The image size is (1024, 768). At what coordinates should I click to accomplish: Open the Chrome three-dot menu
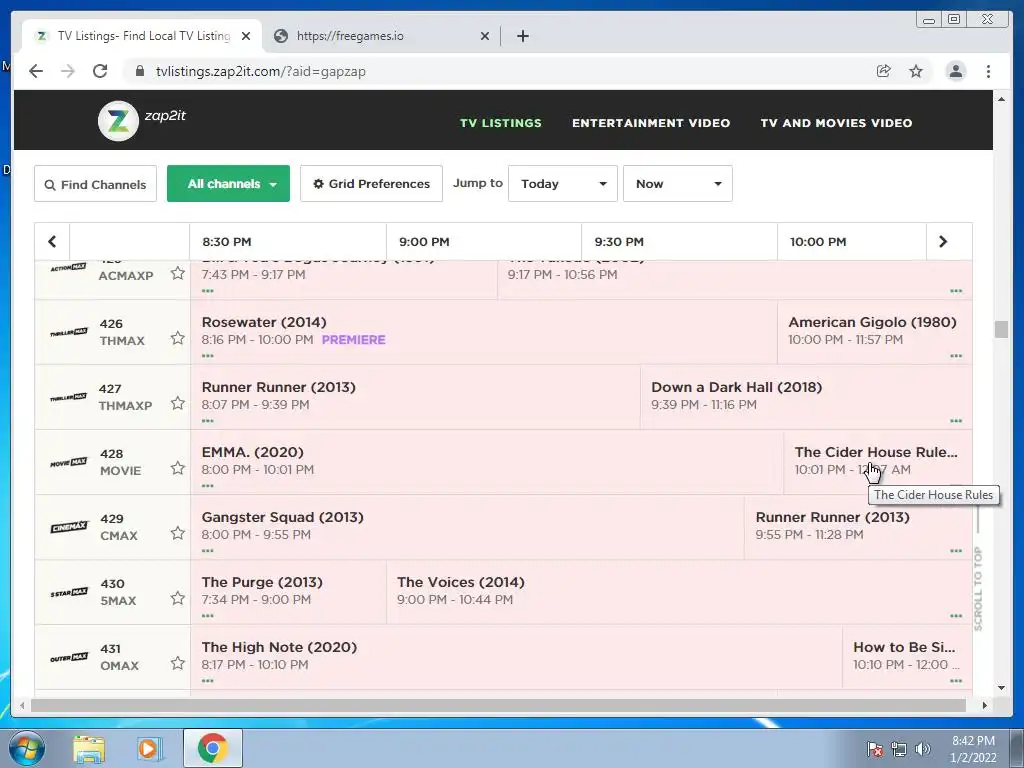[x=988, y=71]
